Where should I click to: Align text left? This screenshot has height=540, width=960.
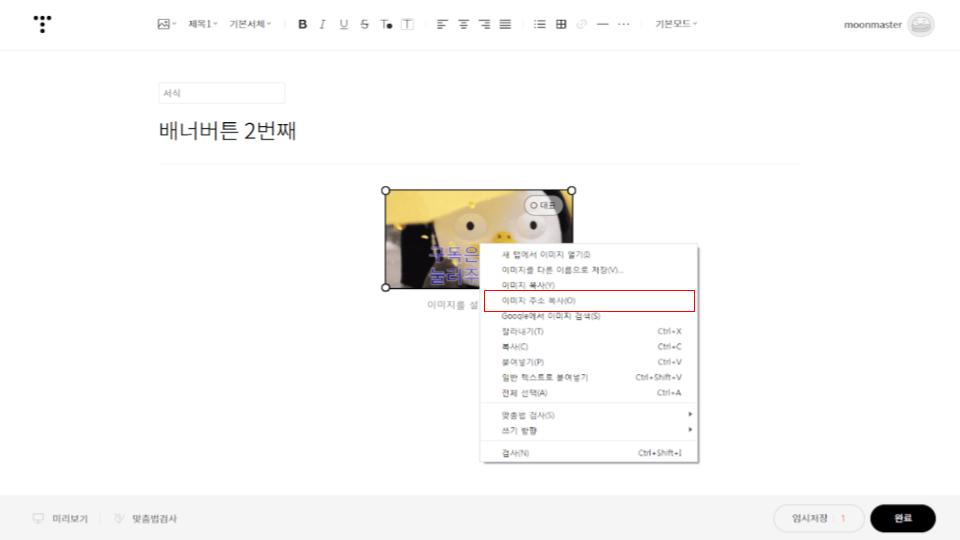(442, 24)
